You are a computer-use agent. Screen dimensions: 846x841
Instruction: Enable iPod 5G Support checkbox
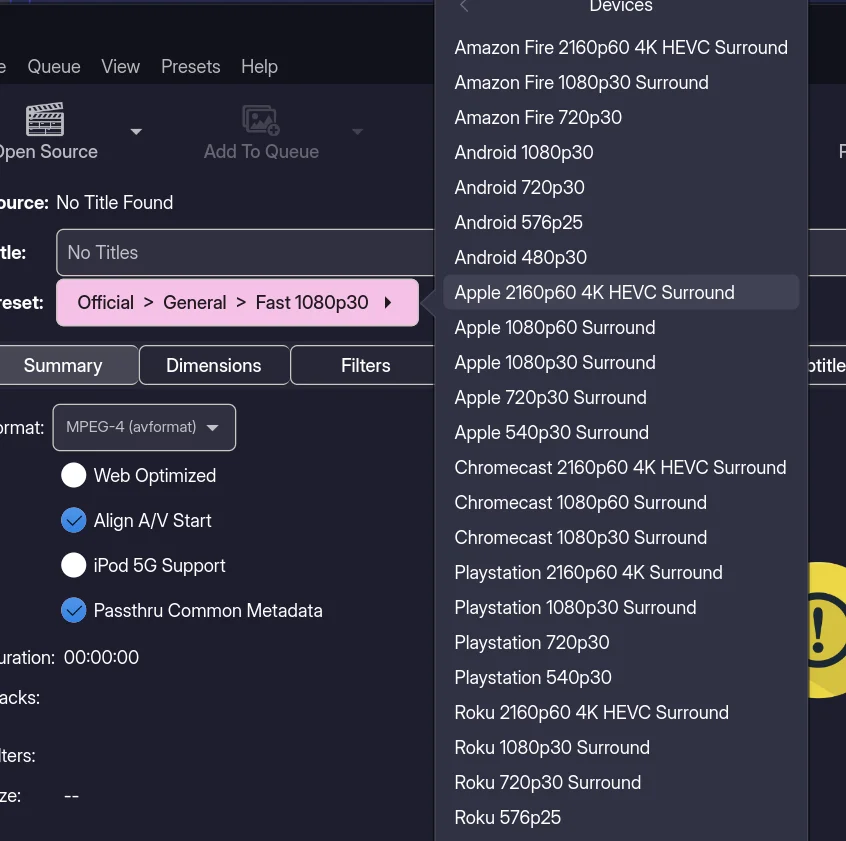point(74,566)
